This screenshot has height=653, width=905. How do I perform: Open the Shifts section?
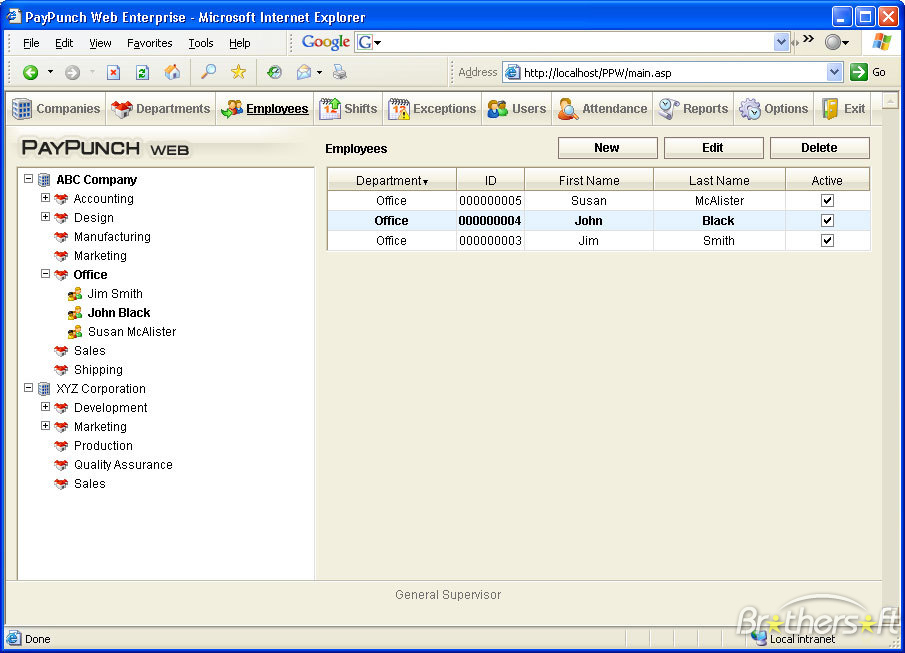click(x=348, y=109)
